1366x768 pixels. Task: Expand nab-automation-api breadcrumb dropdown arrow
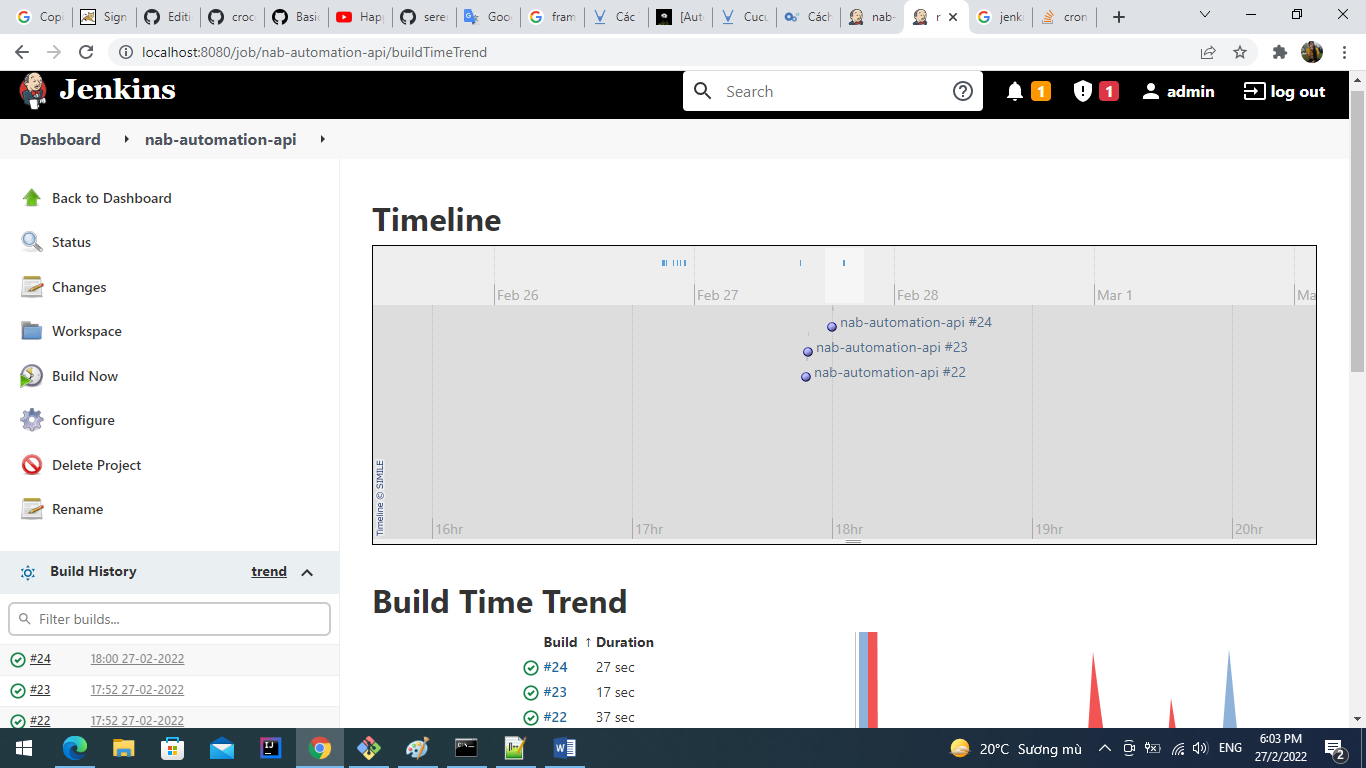coord(322,140)
